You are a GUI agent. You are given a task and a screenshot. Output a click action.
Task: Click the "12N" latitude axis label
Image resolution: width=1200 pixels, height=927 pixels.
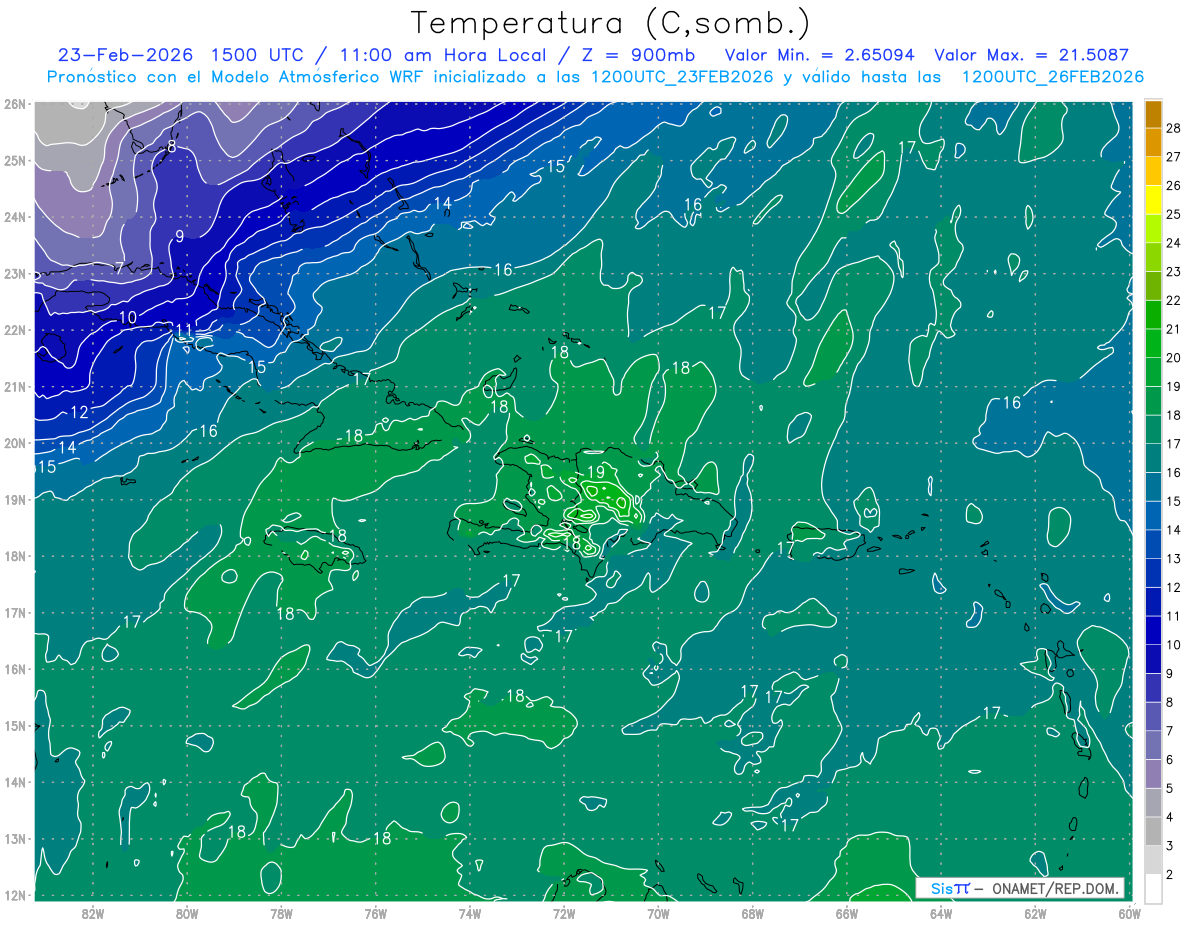[15, 895]
